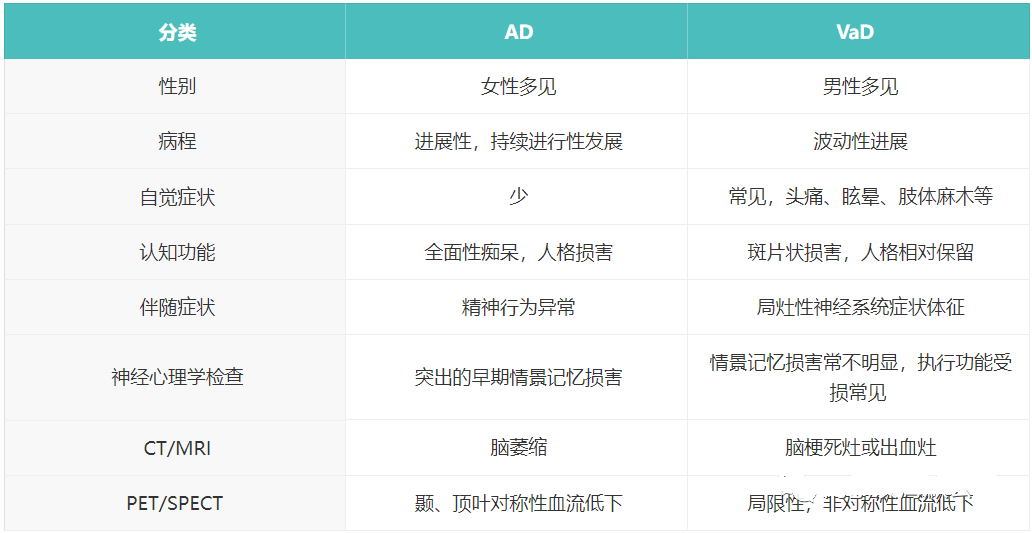Click the 斑片状损害，人格相对保留 cell
The width and height of the screenshot is (1032, 533).
pyautogui.click(x=859, y=252)
